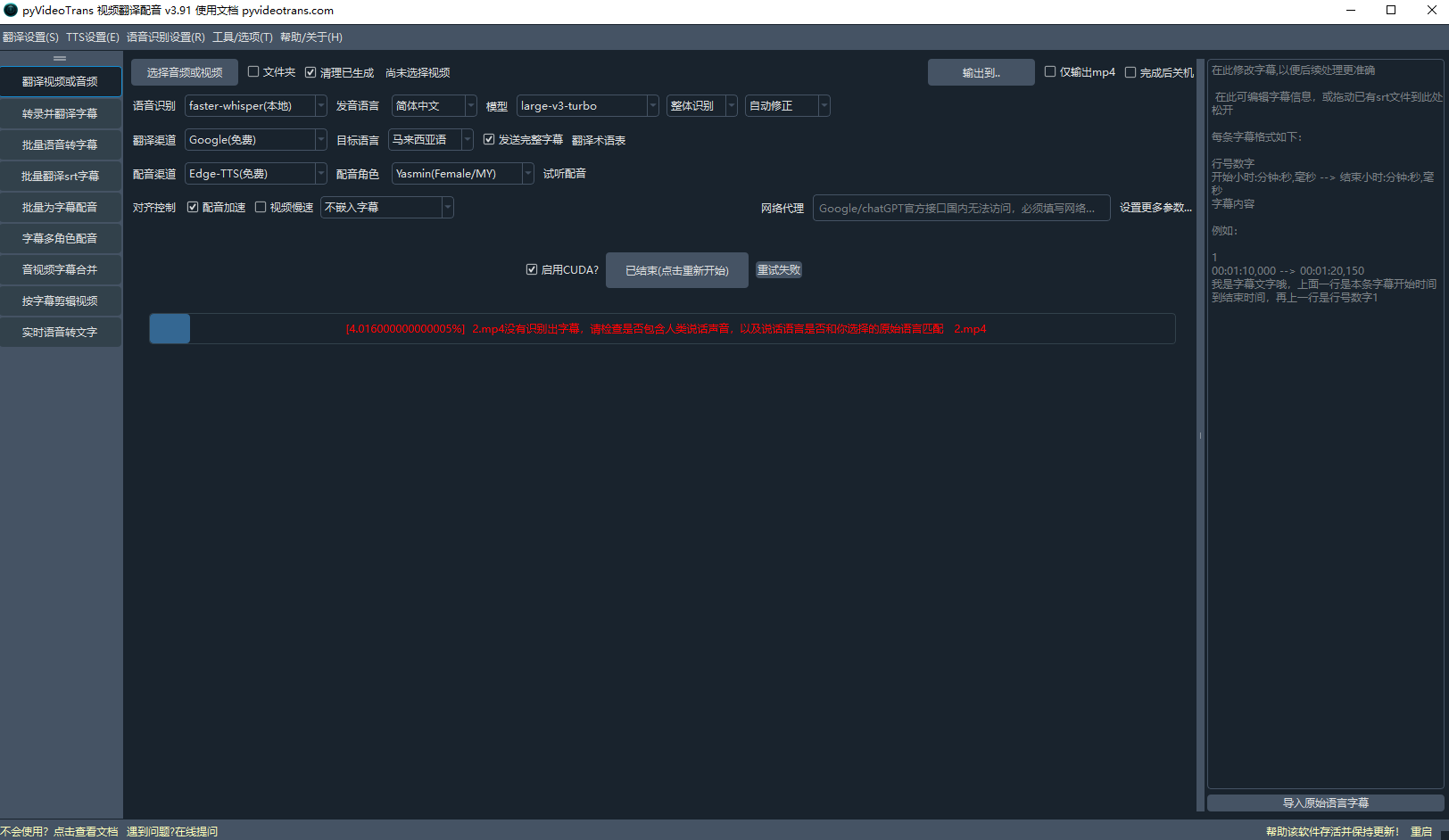1449x840 pixels.
Task: Toggle 完成后关机 checkbox
Action: point(1130,72)
